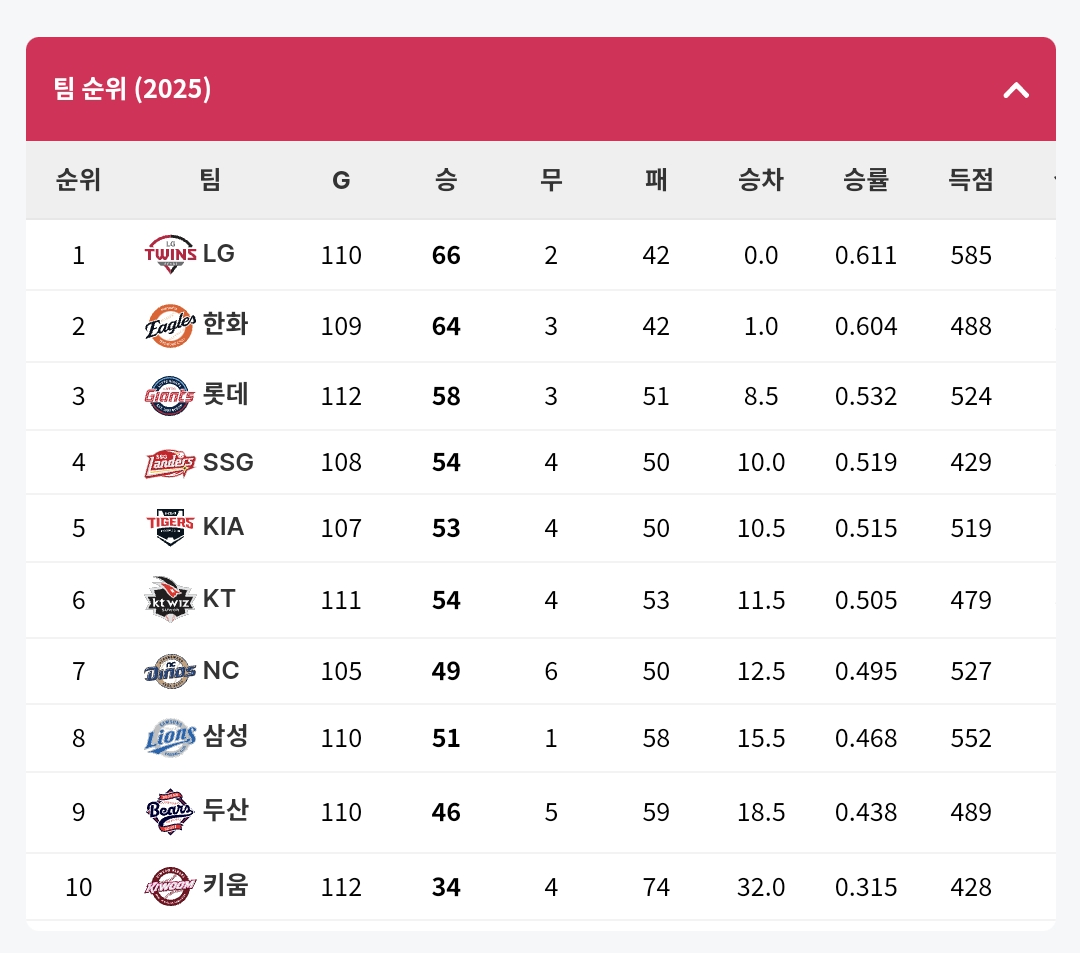Click the 순위 column header
This screenshot has width=1080, height=953.
coord(78,180)
